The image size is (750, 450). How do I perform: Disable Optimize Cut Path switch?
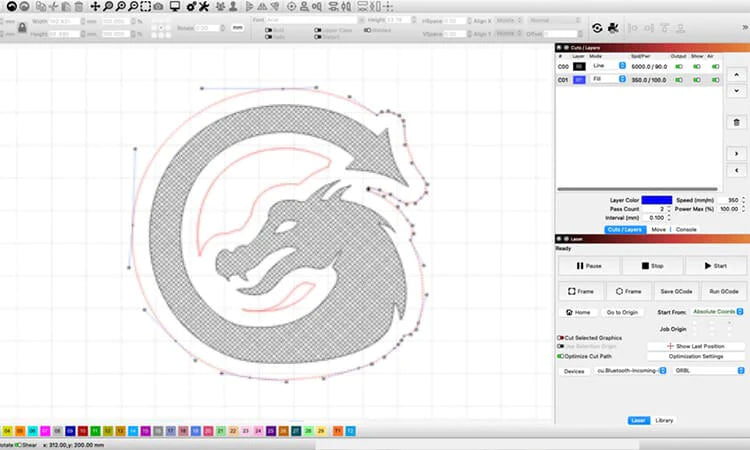pos(560,356)
